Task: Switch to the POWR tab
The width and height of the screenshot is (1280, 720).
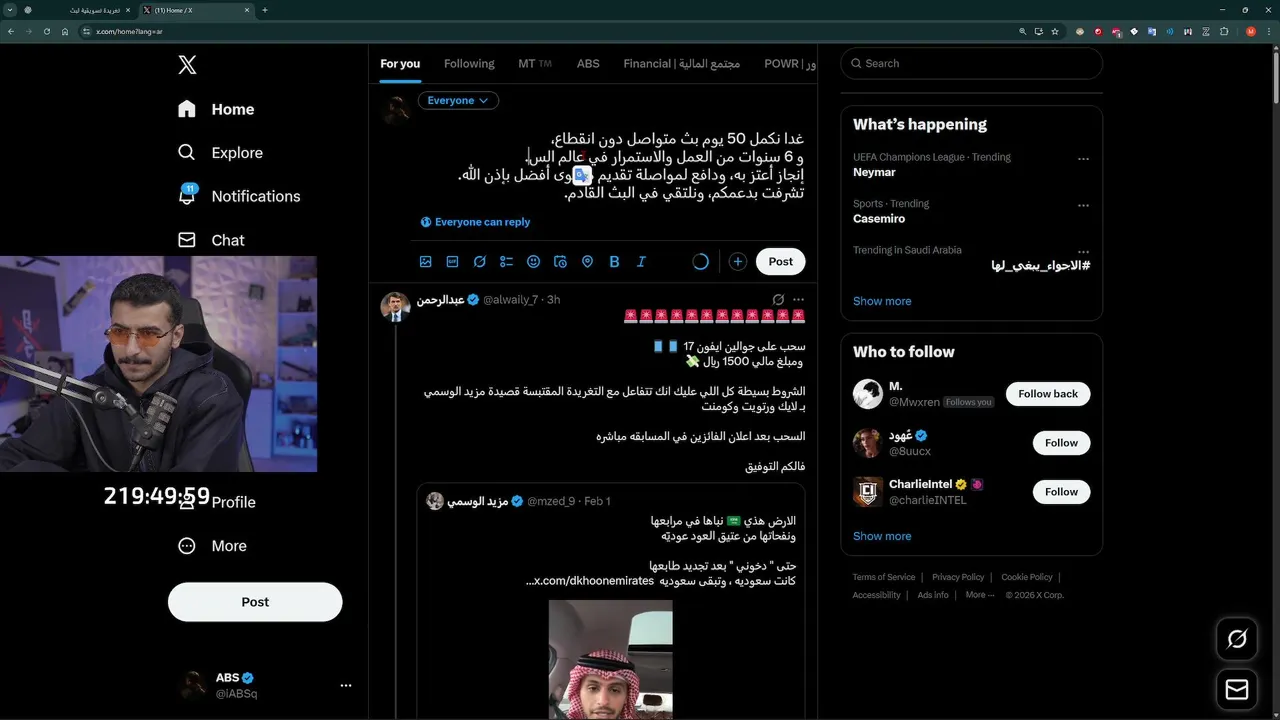Action: coord(790,63)
